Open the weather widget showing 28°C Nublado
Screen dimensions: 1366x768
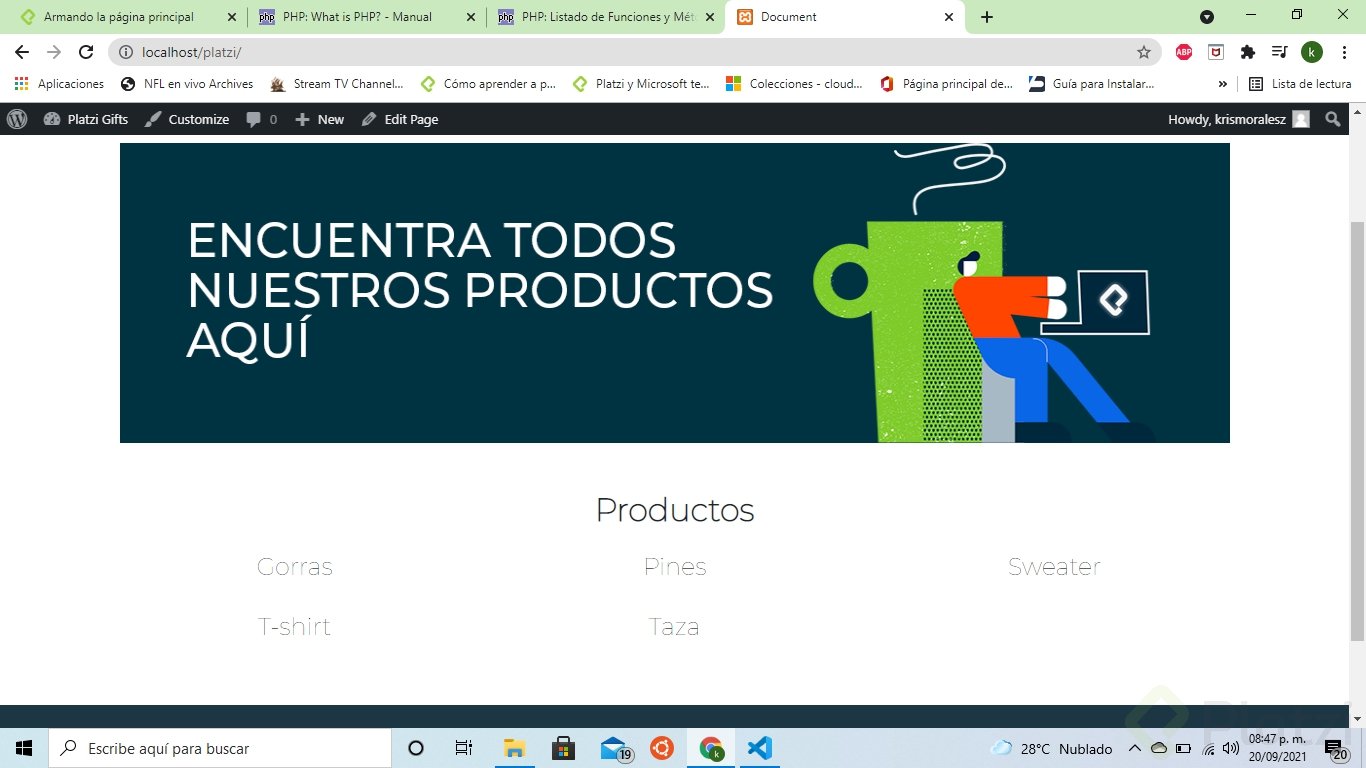[1051, 748]
